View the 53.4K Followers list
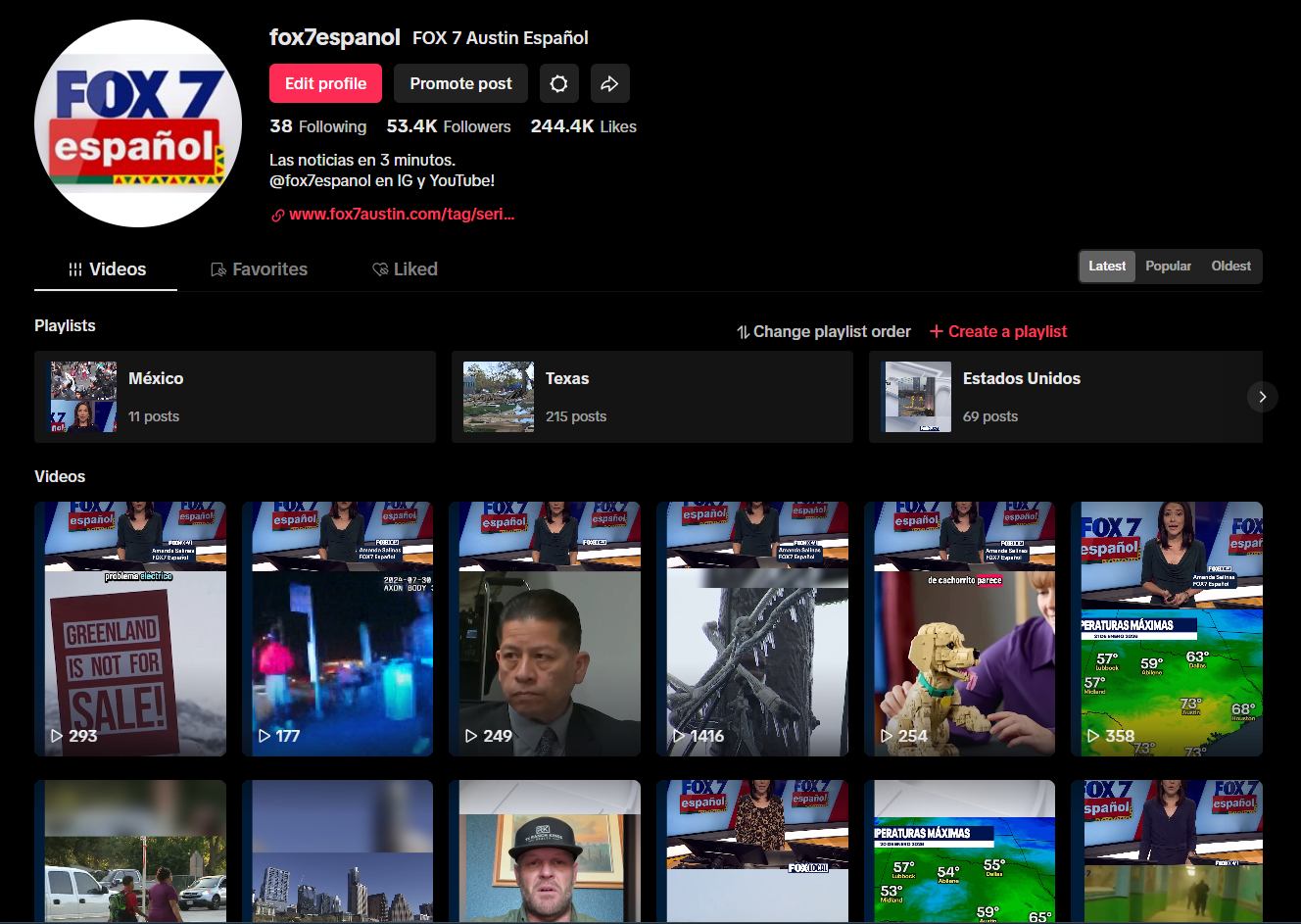Screen dimensions: 1301x924 point(449,126)
